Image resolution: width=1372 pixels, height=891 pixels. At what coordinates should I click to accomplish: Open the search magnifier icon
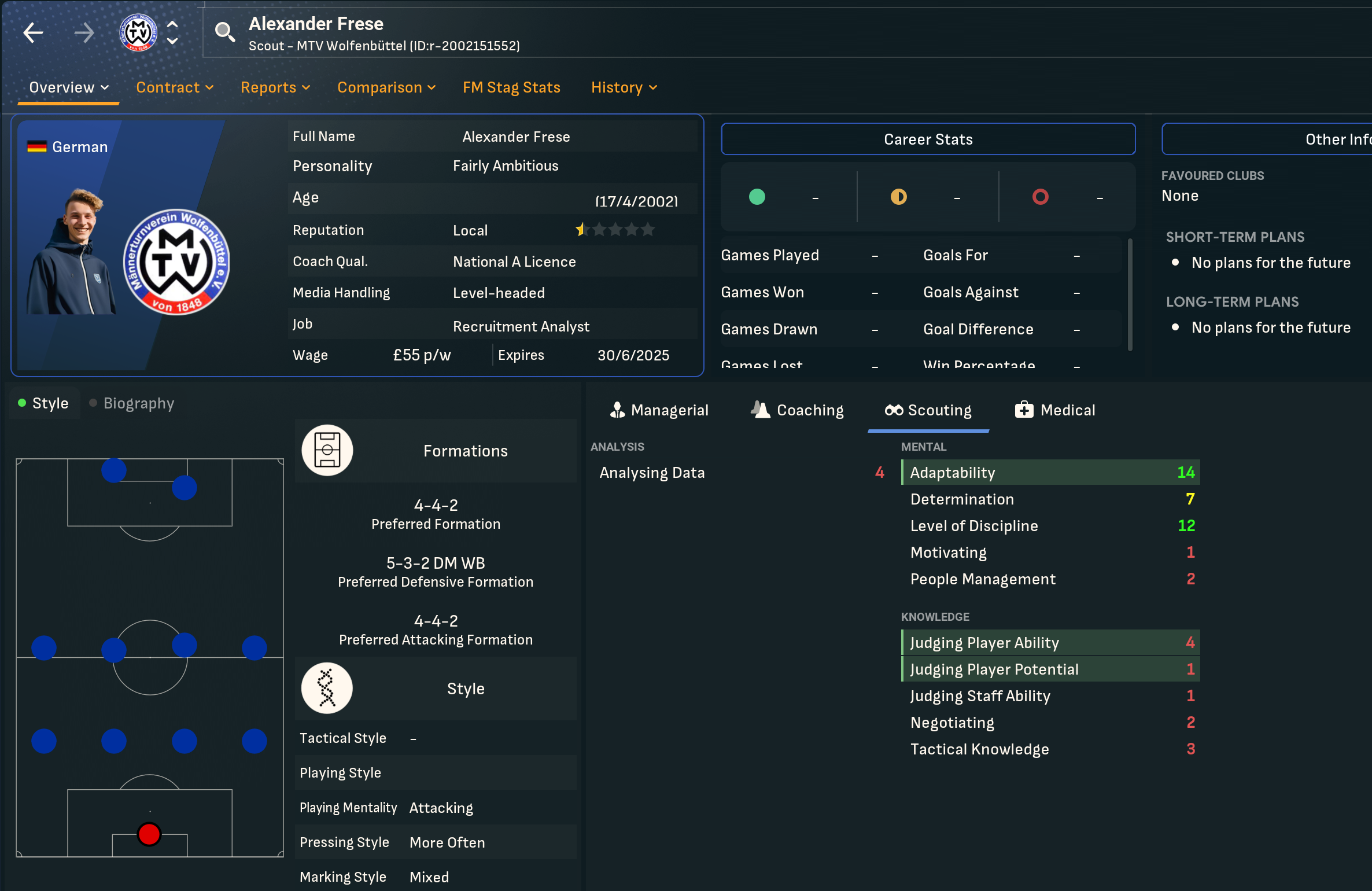[x=224, y=32]
